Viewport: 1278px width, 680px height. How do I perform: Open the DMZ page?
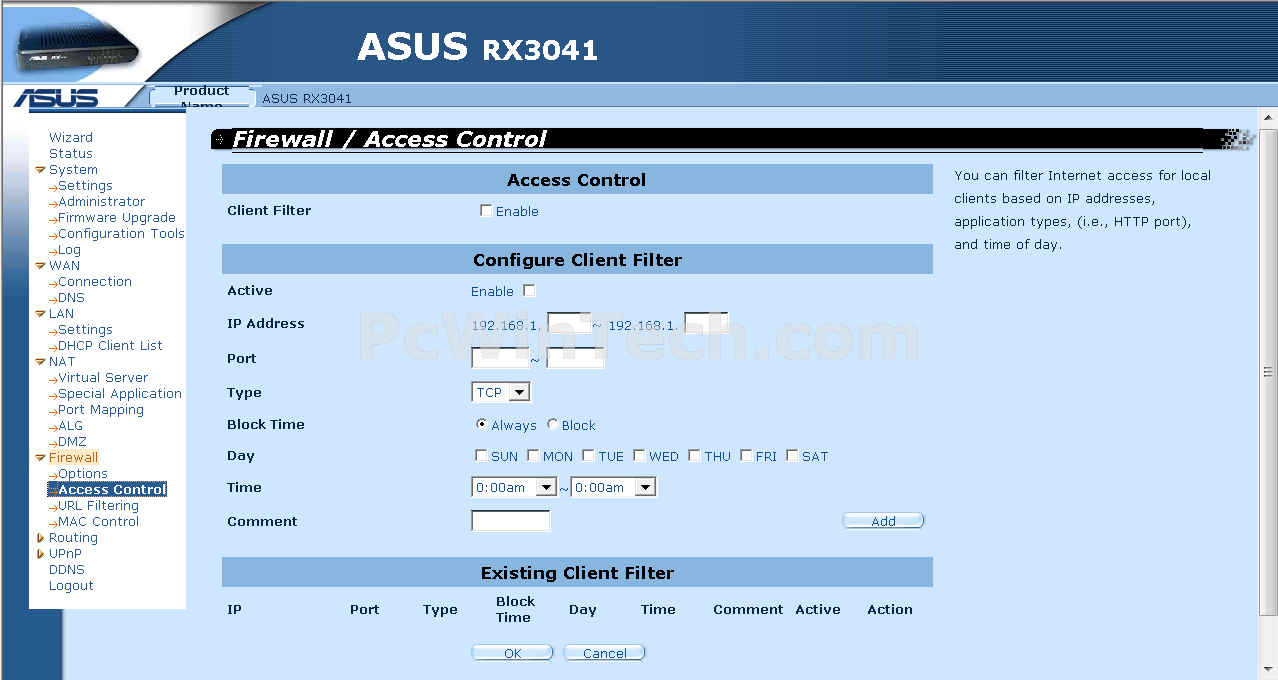click(x=72, y=442)
